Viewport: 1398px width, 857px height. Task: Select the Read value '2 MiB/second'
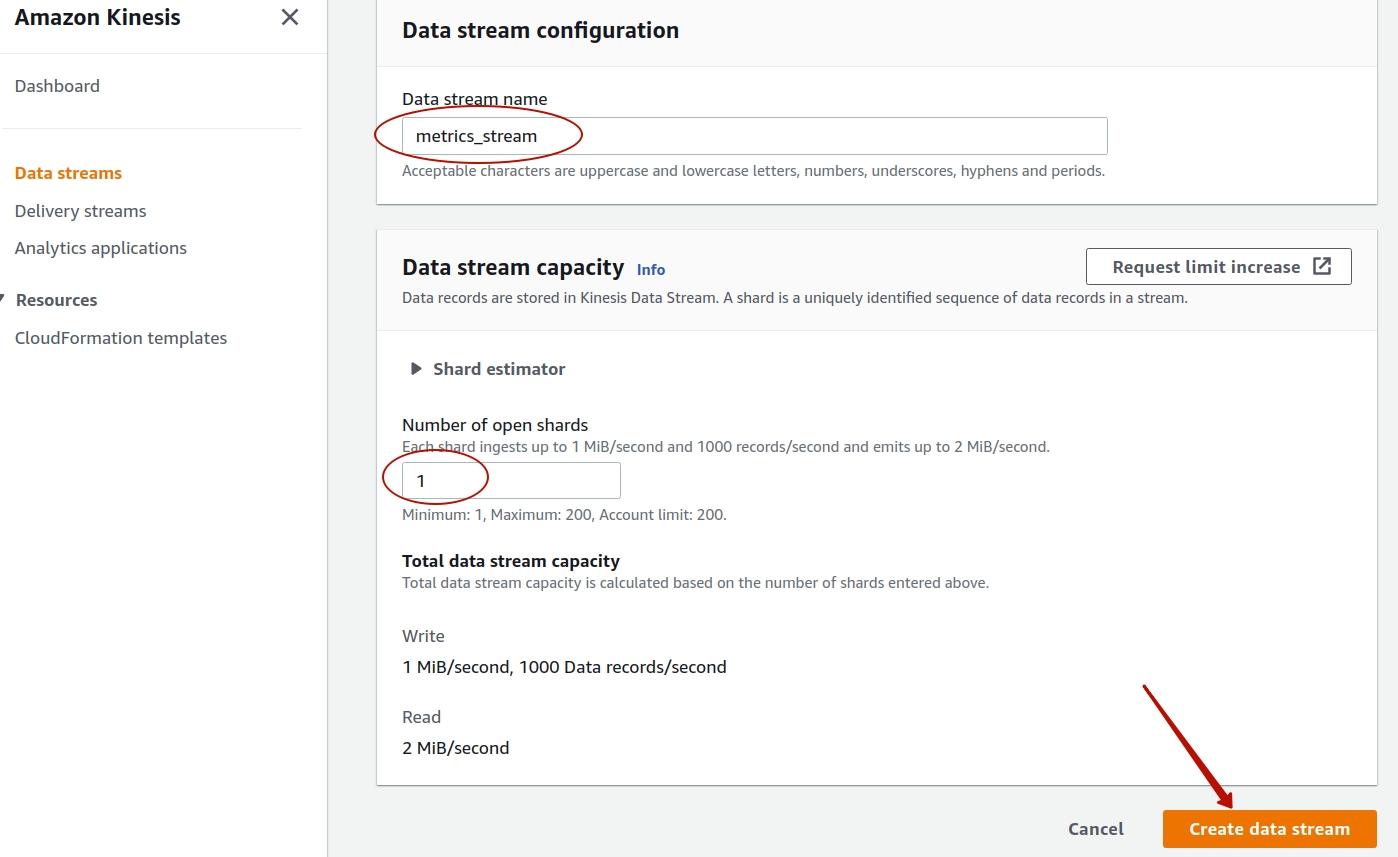click(455, 747)
